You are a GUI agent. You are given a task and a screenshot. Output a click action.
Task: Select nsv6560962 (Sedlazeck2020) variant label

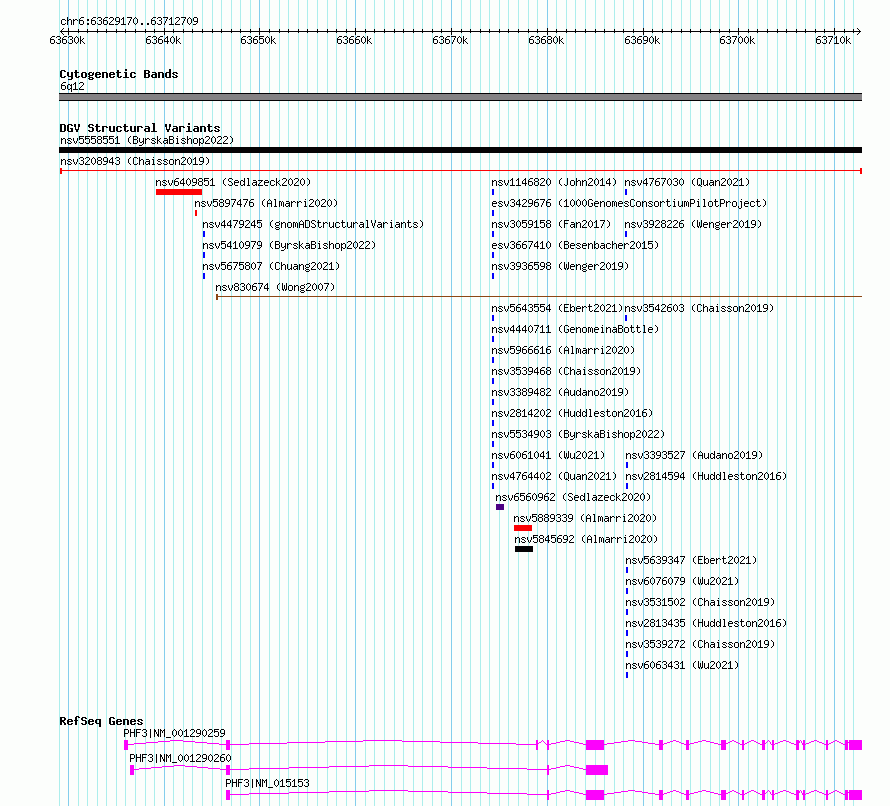tap(573, 497)
